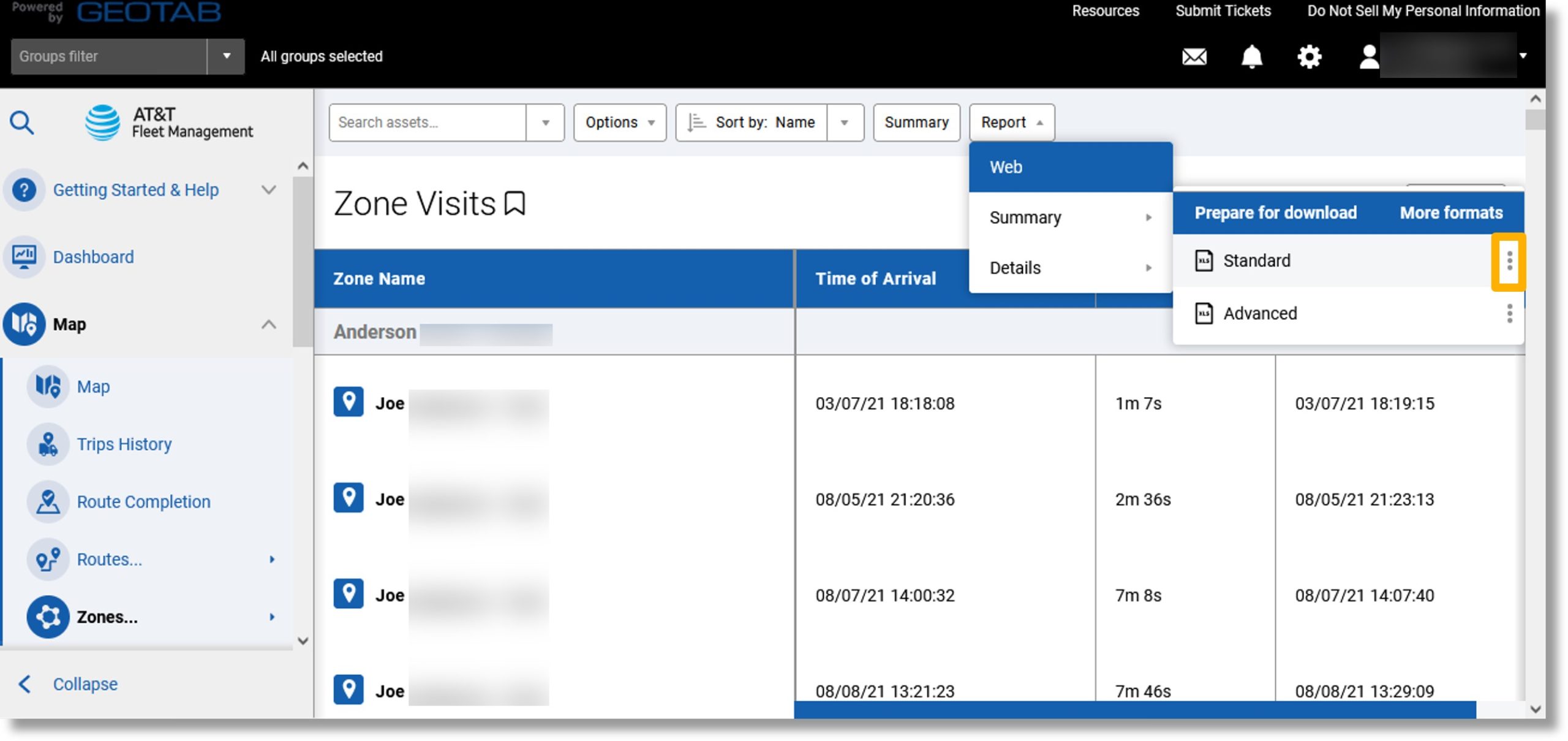Open the Submit Tickets link
The image size is (1568, 741).
1223,11
